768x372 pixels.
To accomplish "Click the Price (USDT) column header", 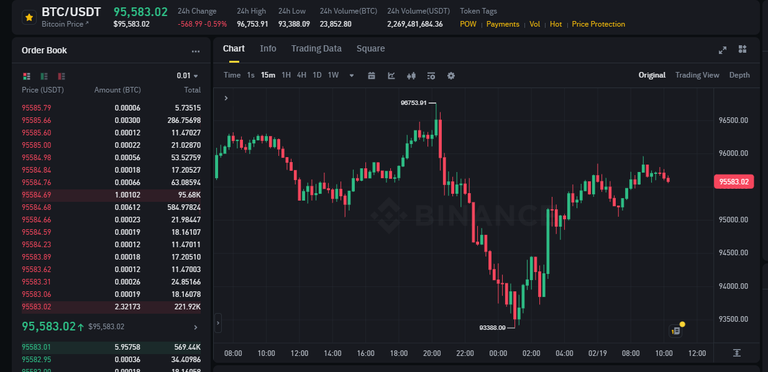I will (x=43, y=90).
